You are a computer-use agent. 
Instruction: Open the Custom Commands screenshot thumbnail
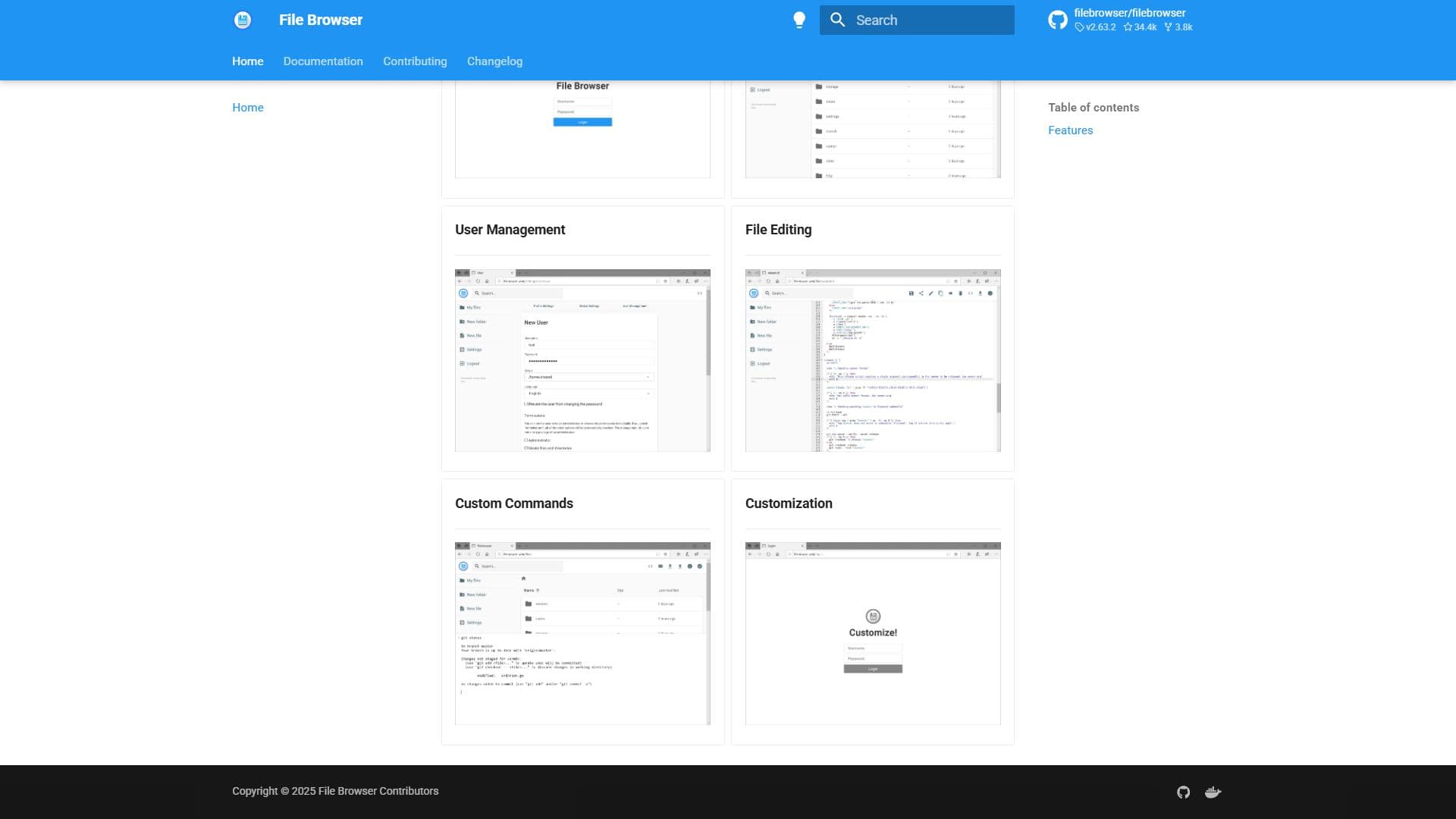tap(582, 633)
